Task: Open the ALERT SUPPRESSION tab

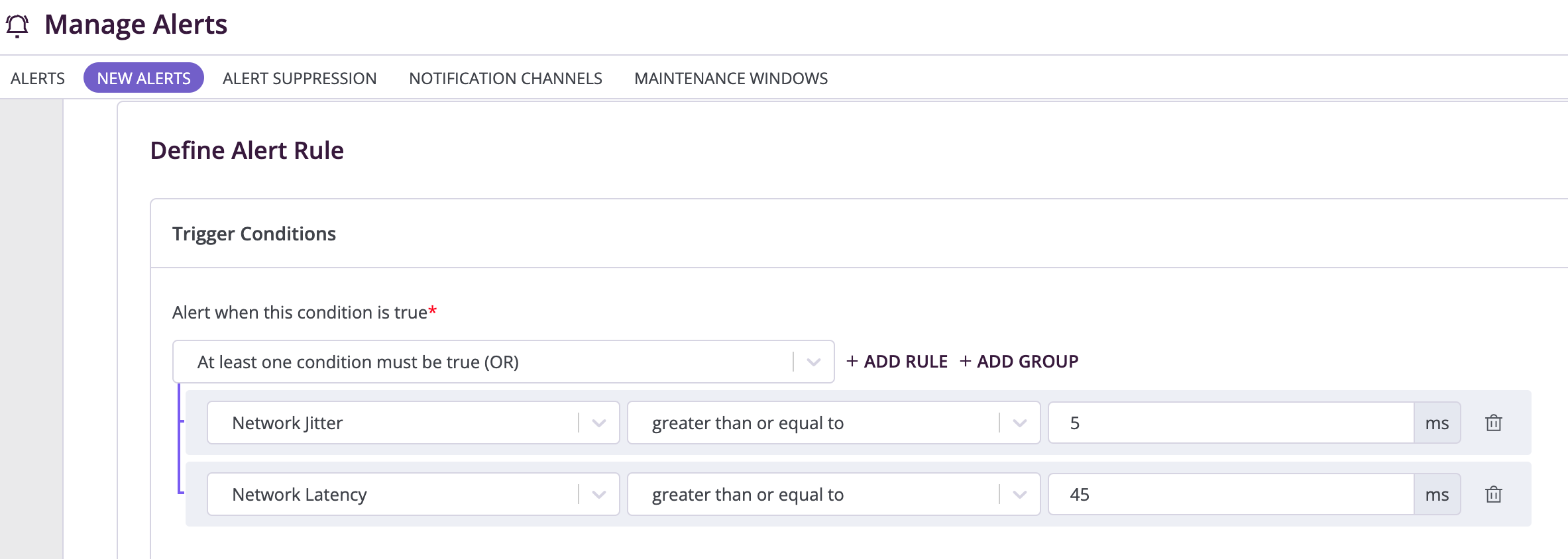Action: click(300, 78)
